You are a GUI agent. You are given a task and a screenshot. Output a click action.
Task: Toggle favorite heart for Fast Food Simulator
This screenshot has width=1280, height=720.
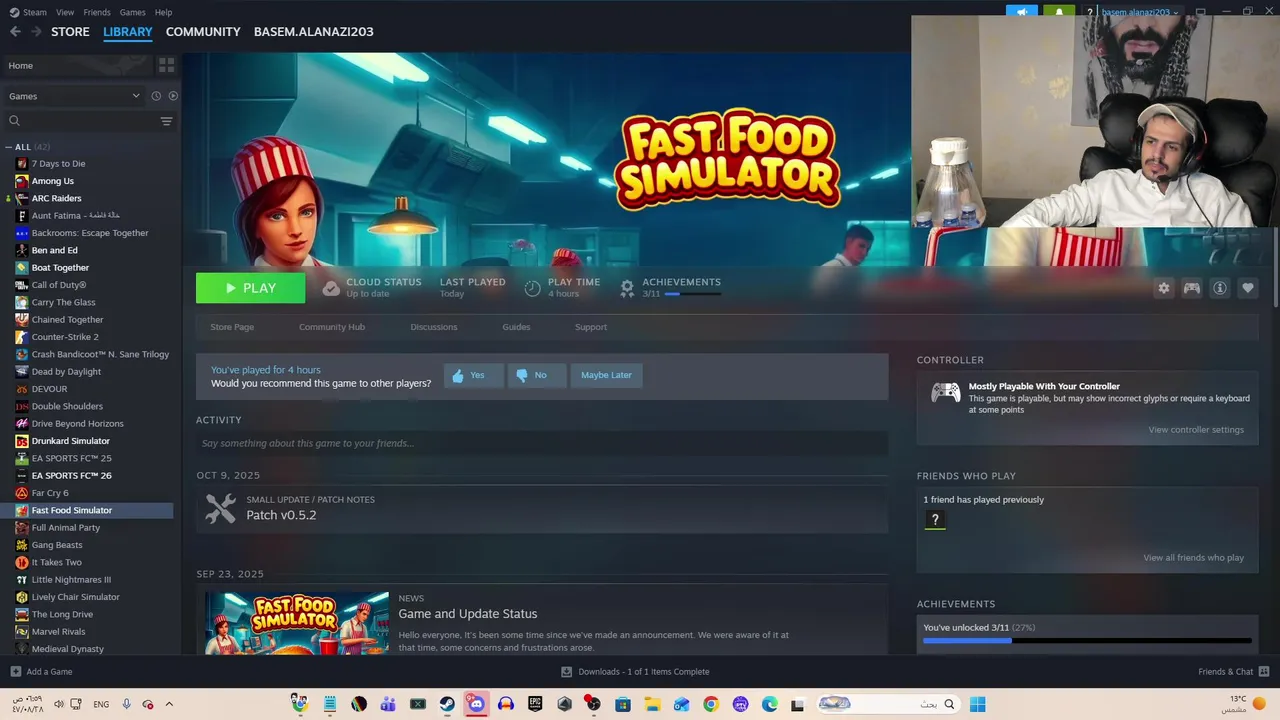(x=1248, y=288)
